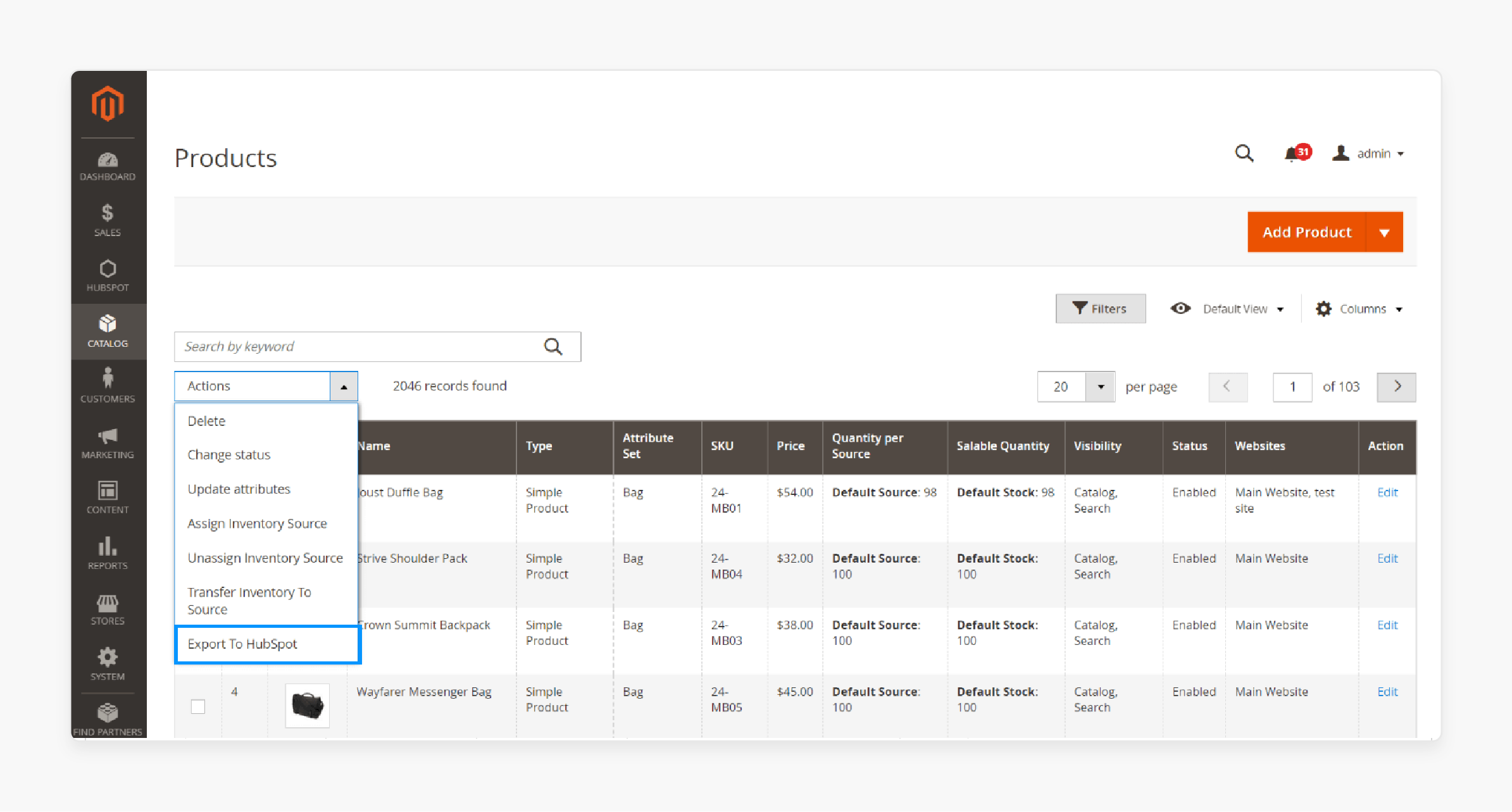Open the Stores sidebar menu
The width and height of the screenshot is (1512, 812).
coord(108,609)
